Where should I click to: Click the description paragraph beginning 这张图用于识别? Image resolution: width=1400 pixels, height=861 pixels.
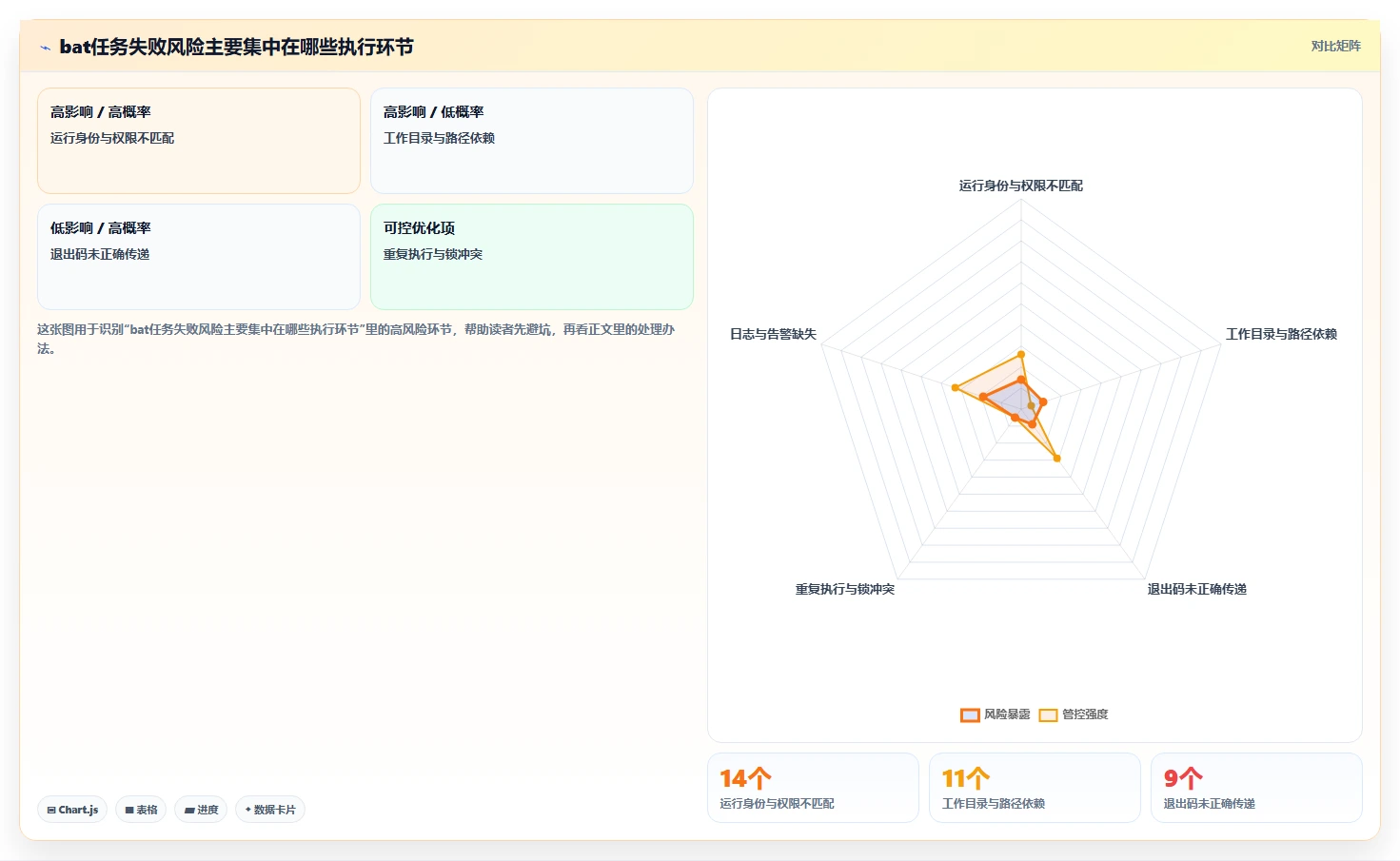pyautogui.click(x=357, y=339)
